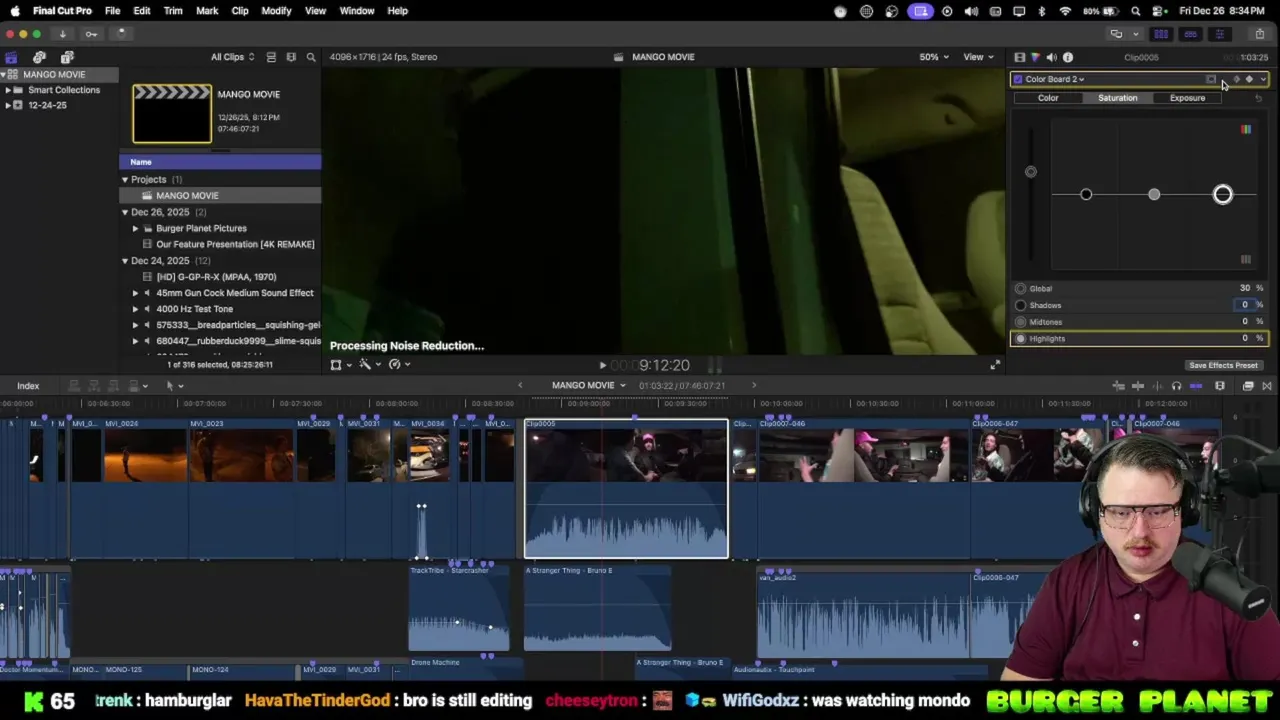Show the Background Tasks indicator
This screenshot has height=720, width=1280.
click(x=120, y=33)
